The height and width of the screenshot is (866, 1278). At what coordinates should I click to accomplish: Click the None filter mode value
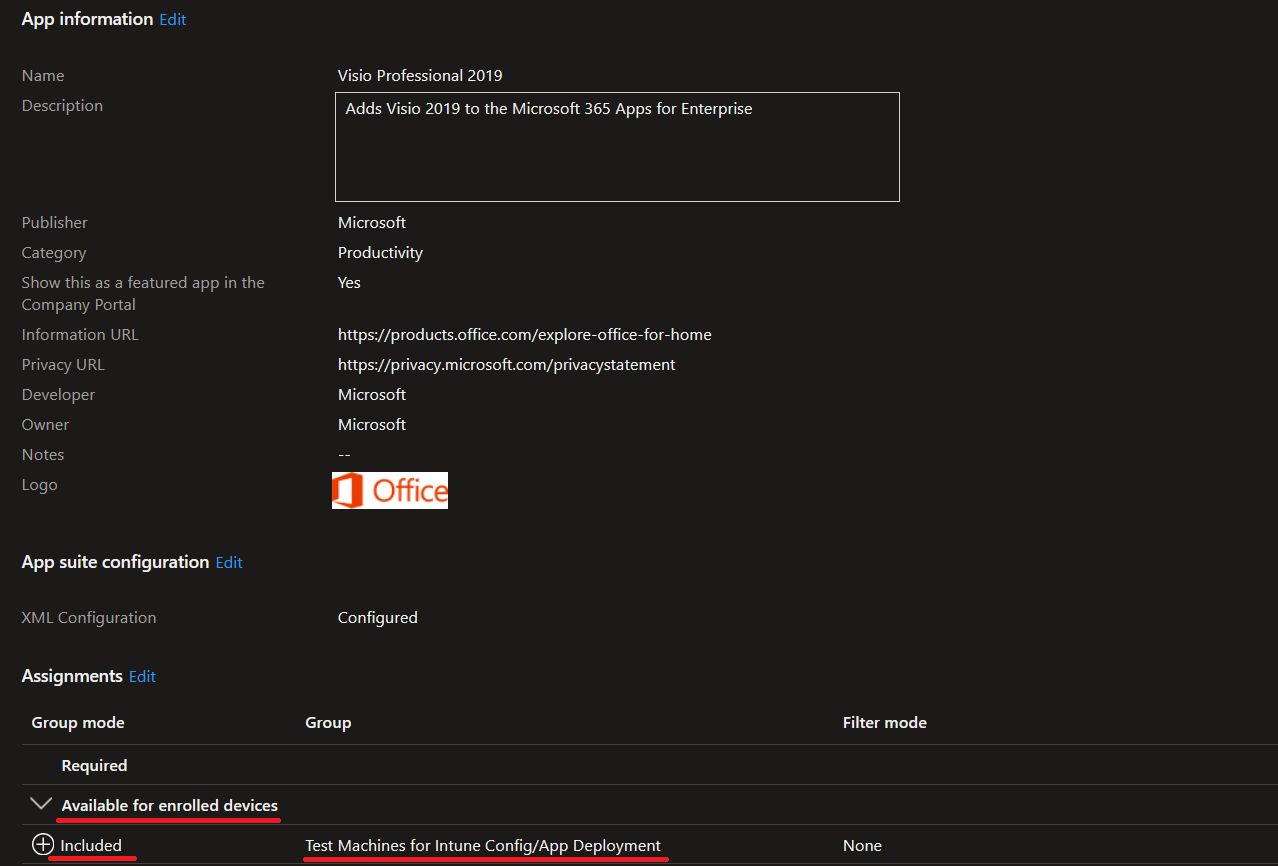pos(862,846)
